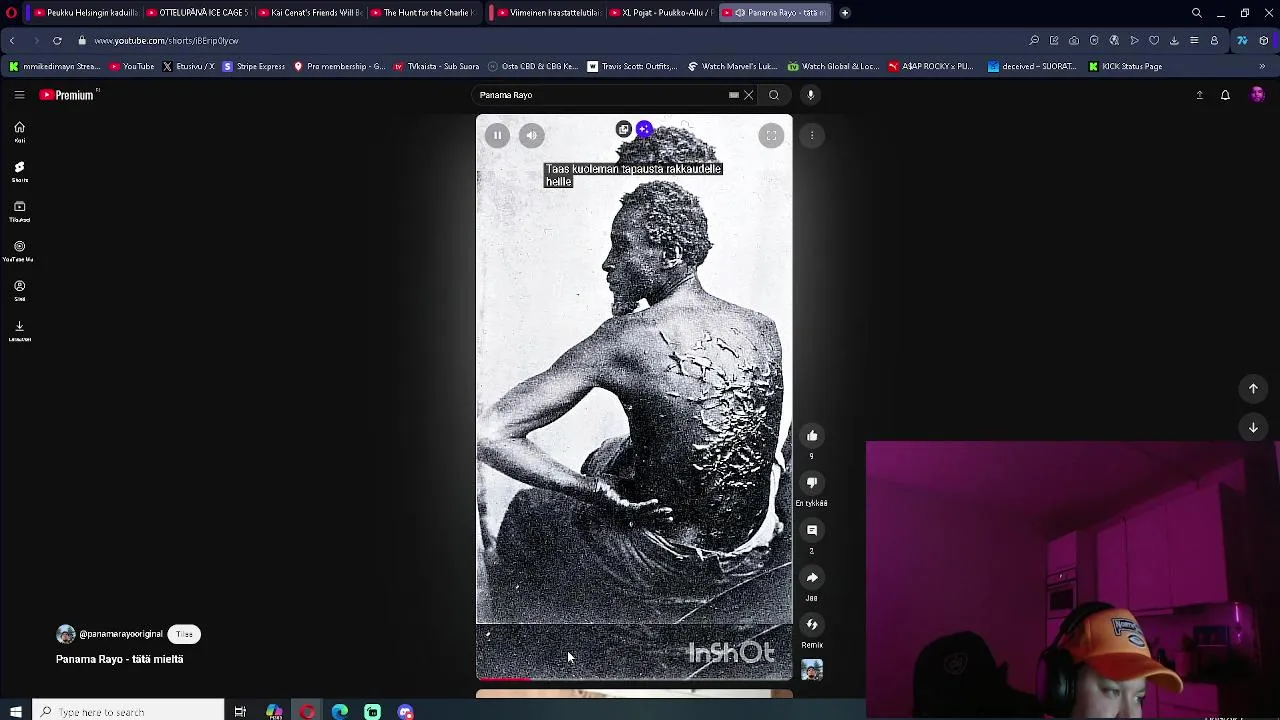
Task: Open Opera tab search magnifier
Action: pos(1197,13)
